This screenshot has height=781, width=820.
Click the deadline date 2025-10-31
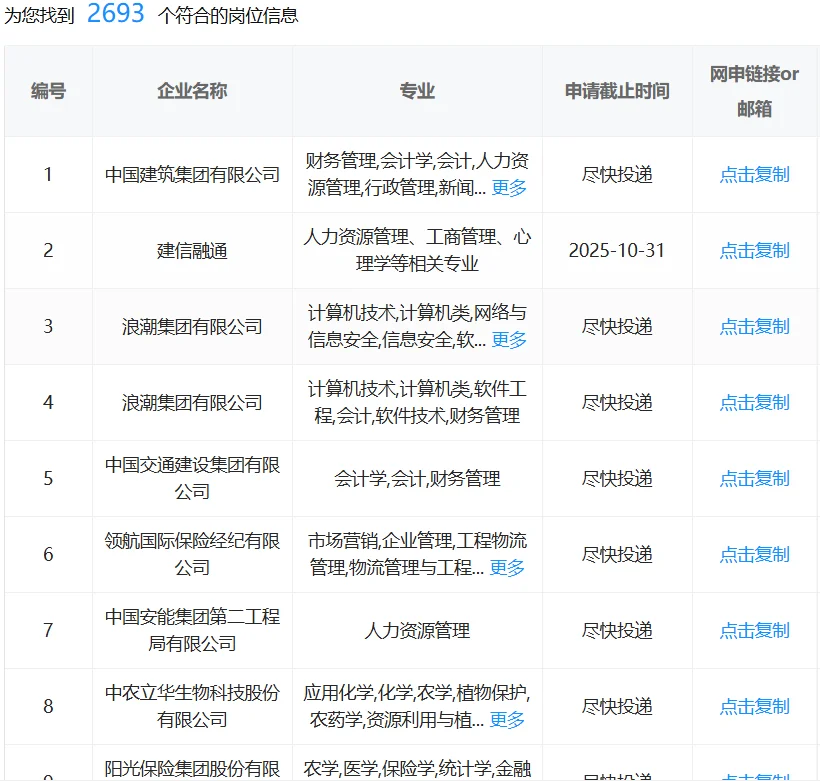click(617, 251)
